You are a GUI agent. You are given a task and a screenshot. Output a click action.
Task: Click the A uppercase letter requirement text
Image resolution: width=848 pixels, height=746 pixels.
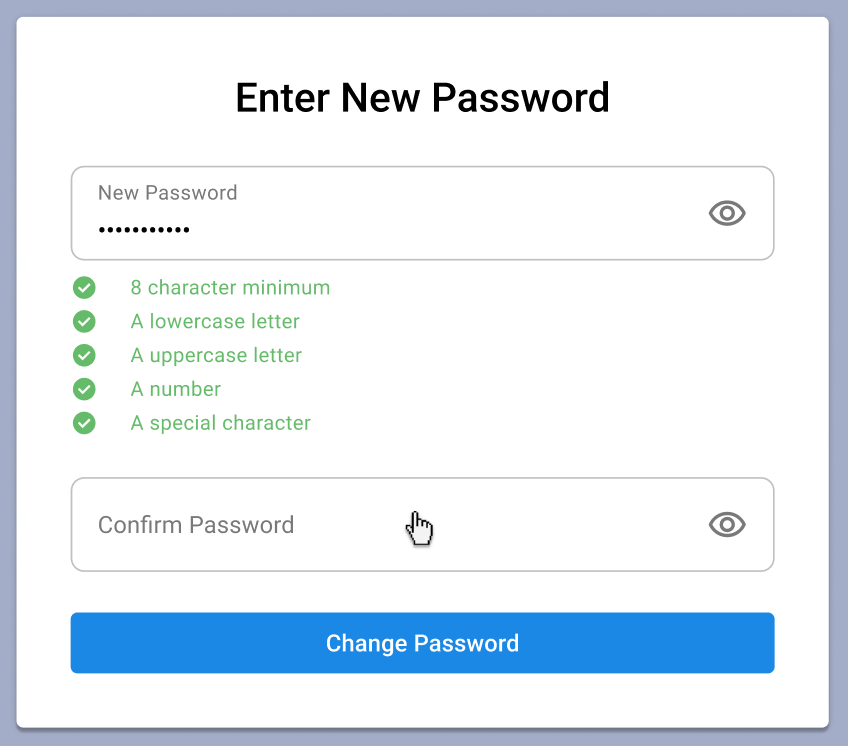tap(216, 355)
